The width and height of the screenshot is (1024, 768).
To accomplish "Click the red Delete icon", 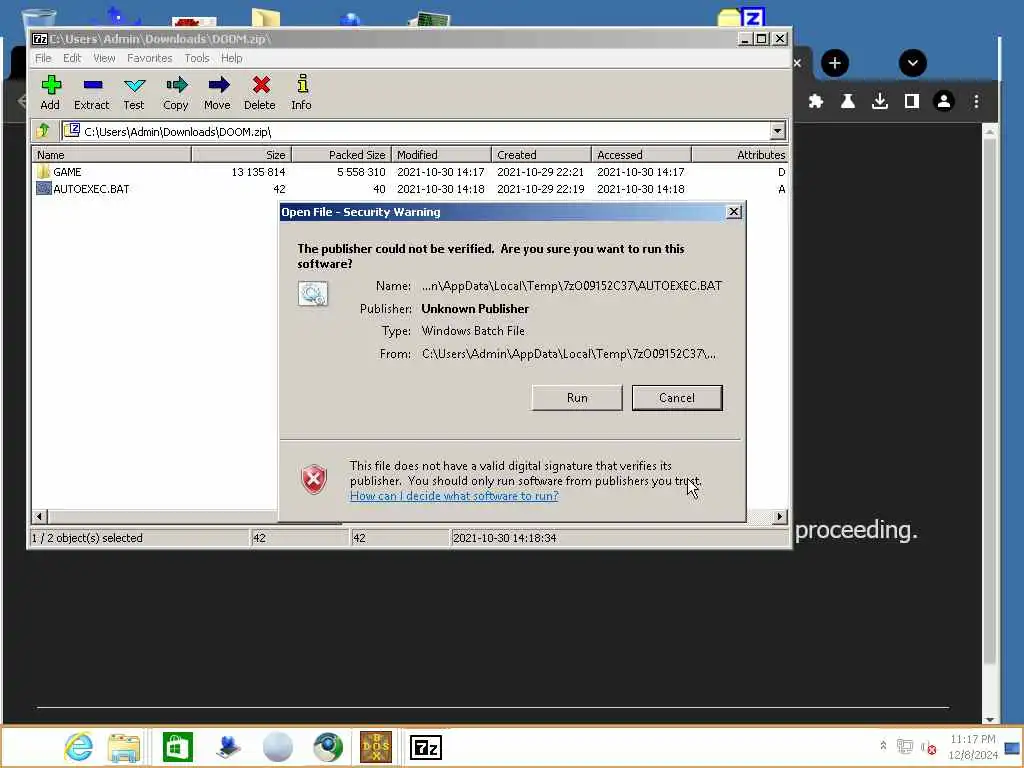I will [260, 93].
